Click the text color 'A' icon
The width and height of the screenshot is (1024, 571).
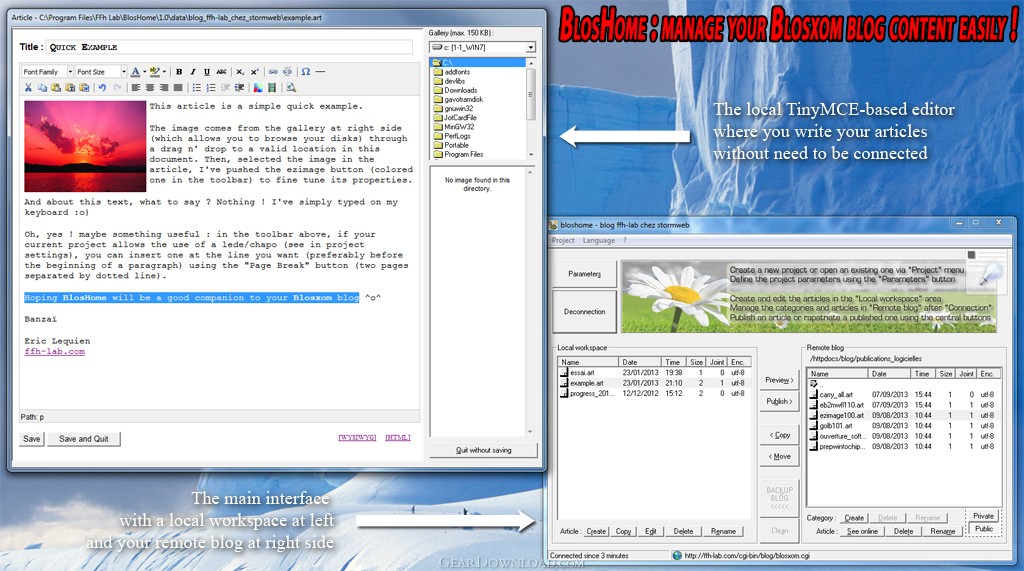[135, 72]
